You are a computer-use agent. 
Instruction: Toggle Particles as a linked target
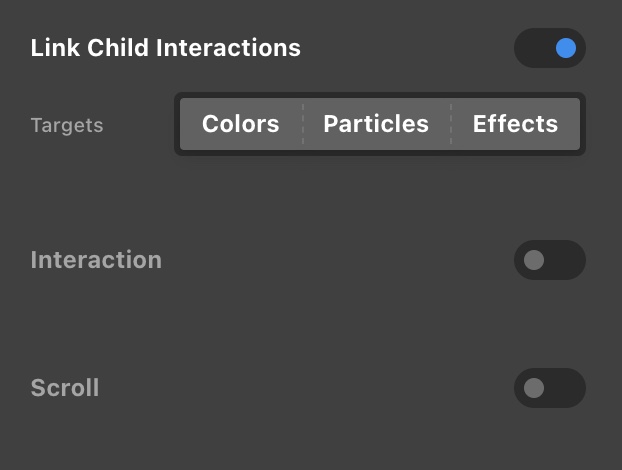[376, 124]
